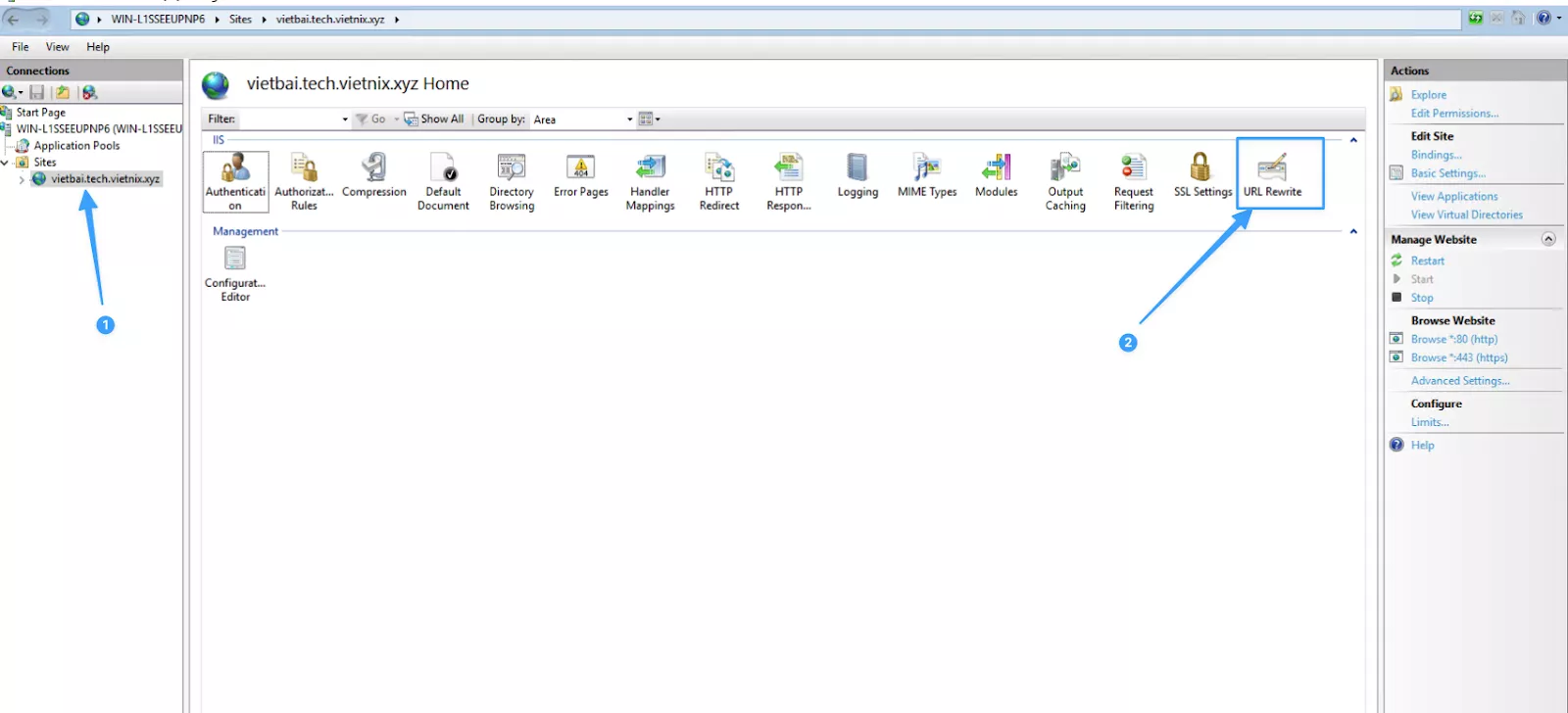This screenshot has width=1568, height=713.
Task: Open the URL Rewrite feature
Action: (x=1272, y=175)
